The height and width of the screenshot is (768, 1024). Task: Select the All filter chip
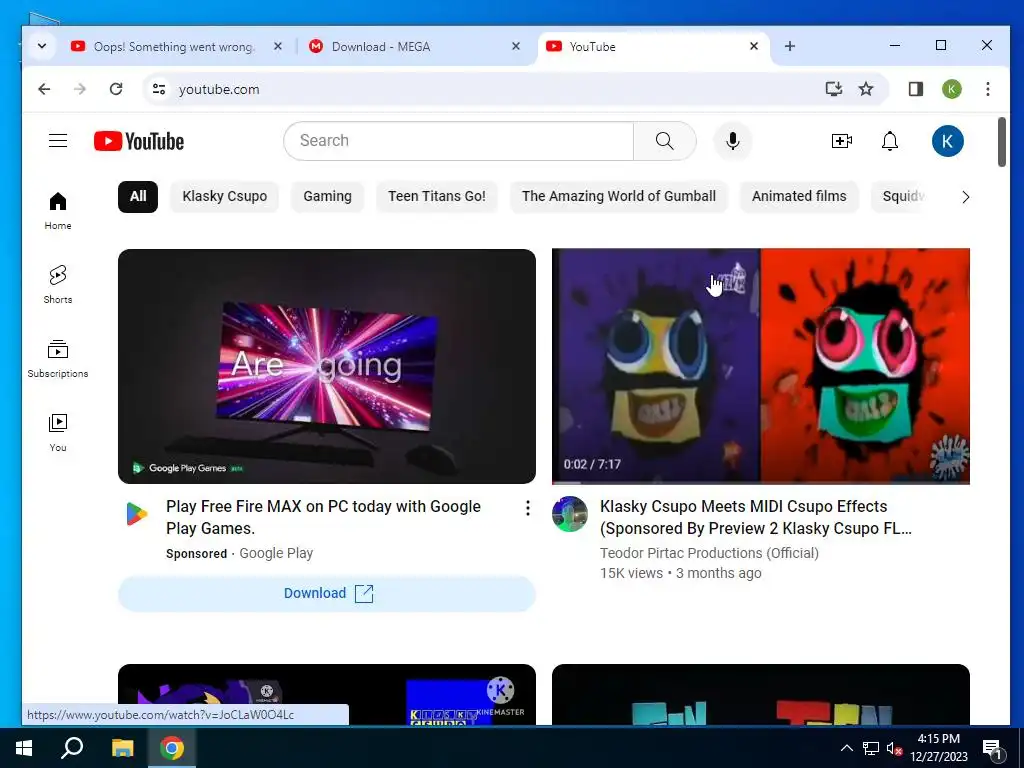(x=138, y=197)
